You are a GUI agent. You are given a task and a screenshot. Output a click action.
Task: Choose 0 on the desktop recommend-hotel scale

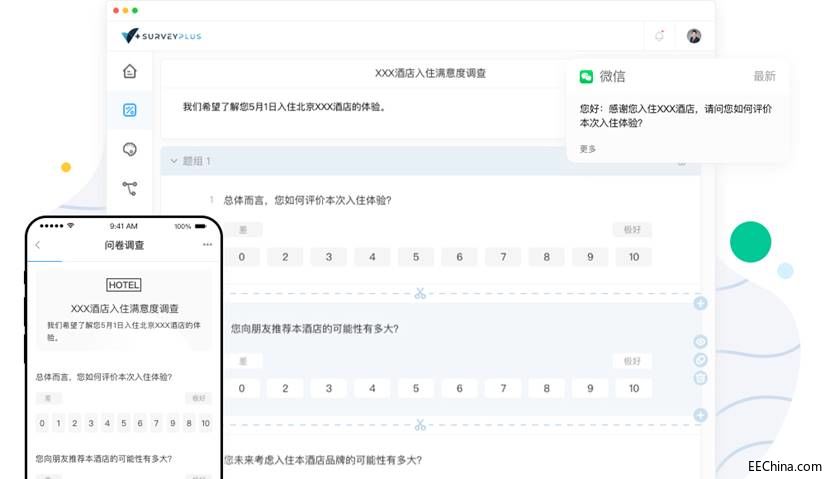[x=242, y=388]
